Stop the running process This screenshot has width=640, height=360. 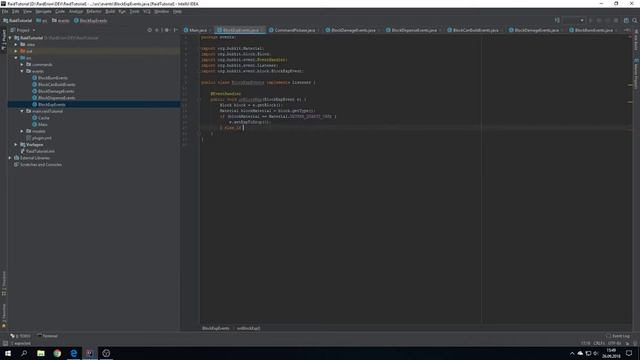coord(616,20)
